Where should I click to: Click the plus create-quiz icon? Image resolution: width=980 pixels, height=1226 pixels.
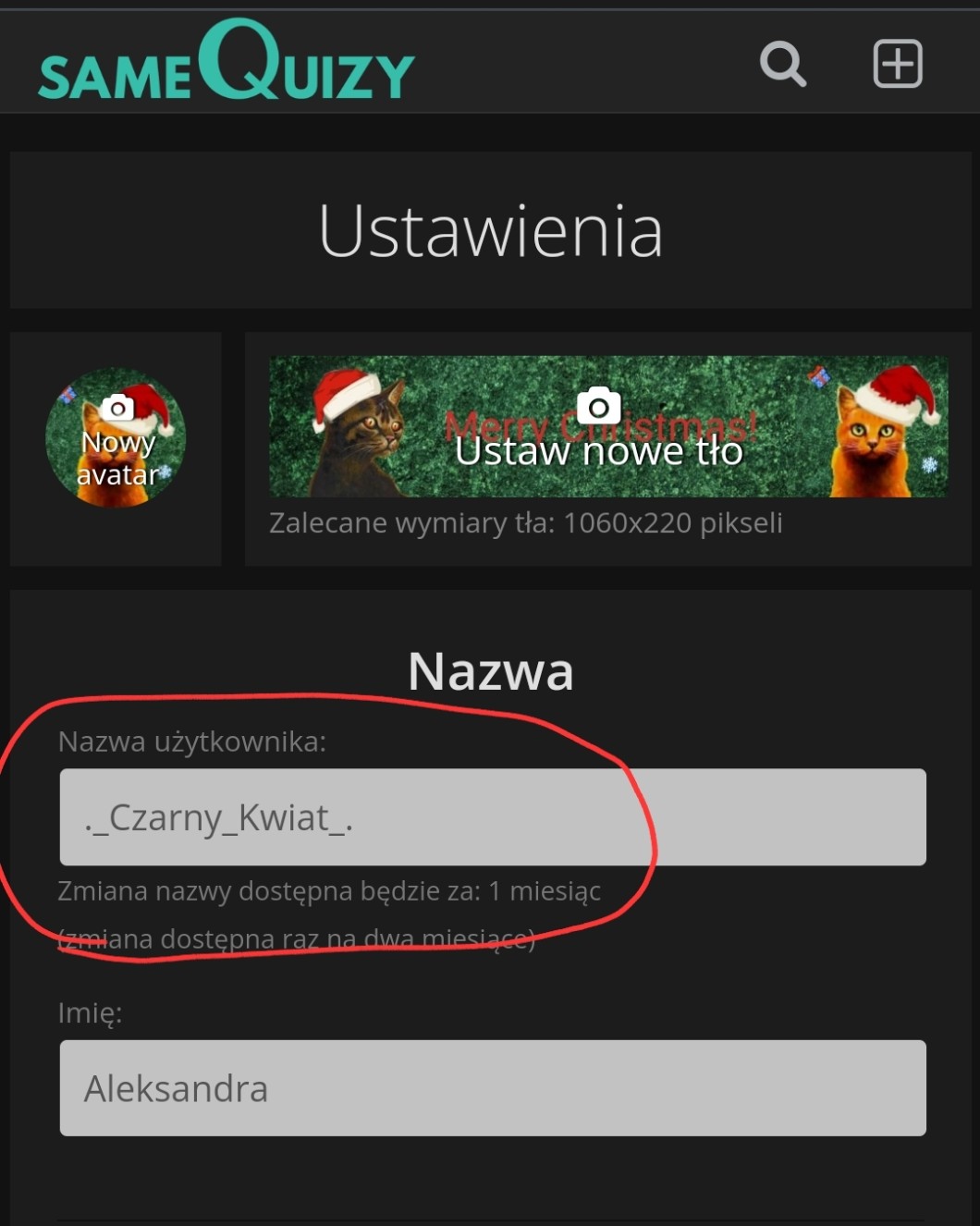coord(898,64)
